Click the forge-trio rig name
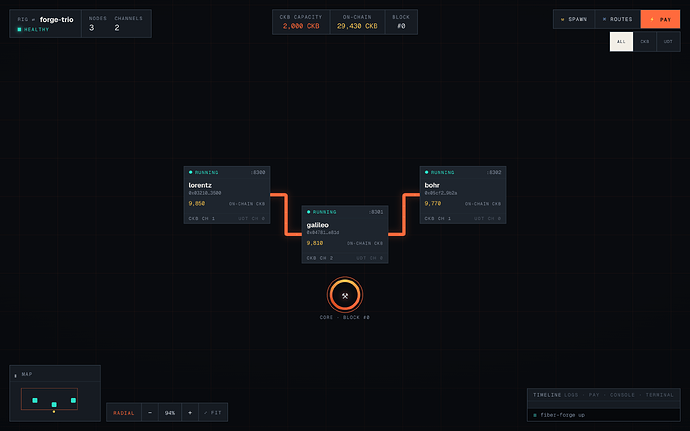Viewport: 690px width, 431px height. pos(57,19)
